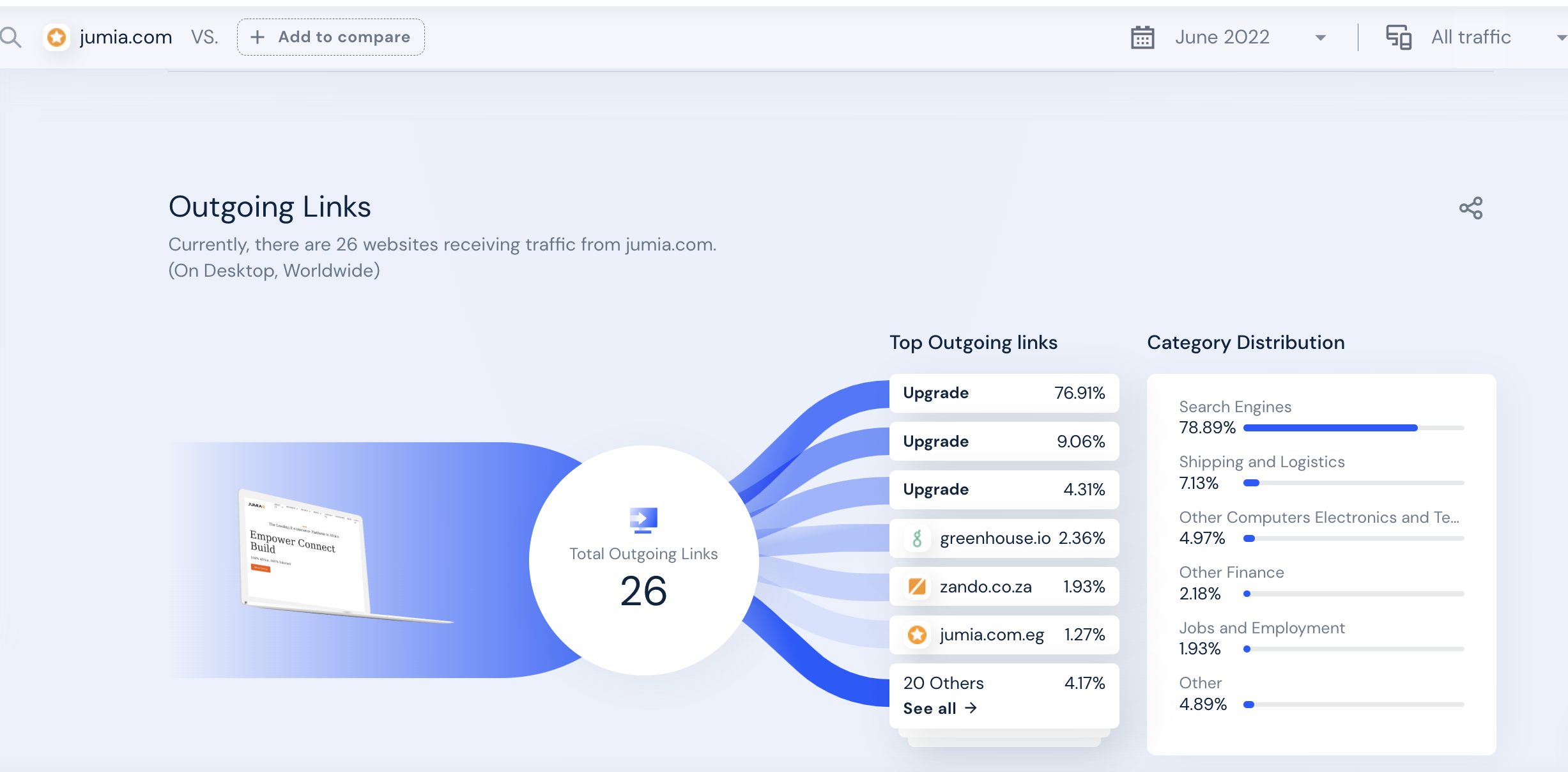Click the 20 Others entry
The width and height of the screenshot is (1568, 772).
coord(944,683)
